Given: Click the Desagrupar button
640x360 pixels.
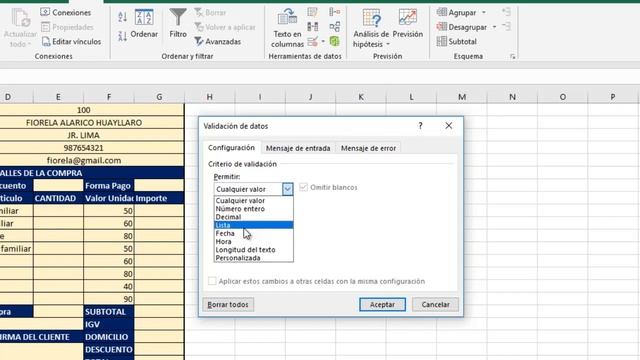Looking at the screenshot, I should 462,27.
